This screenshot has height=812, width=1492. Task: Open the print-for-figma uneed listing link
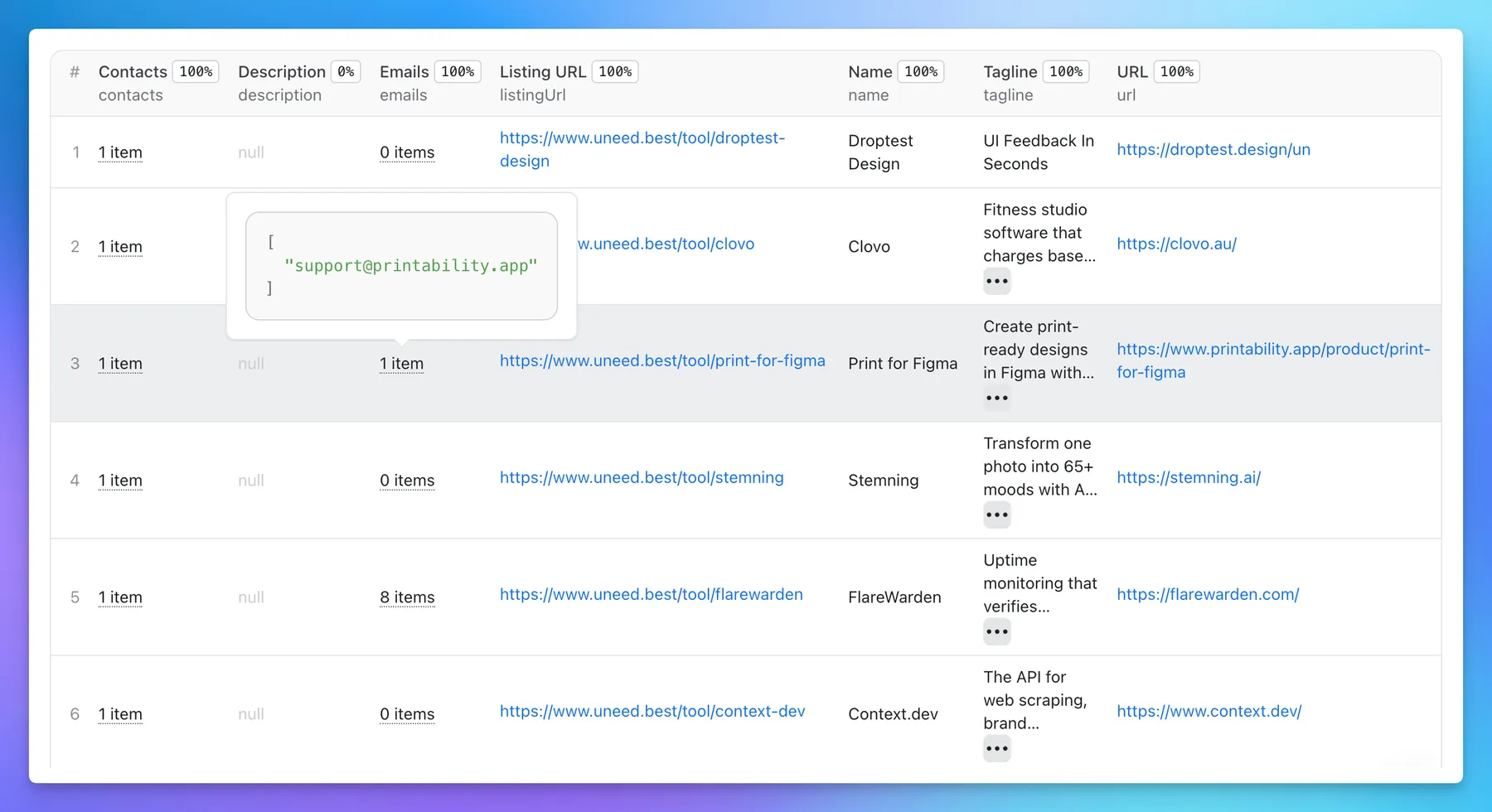[x=661, y=360]
